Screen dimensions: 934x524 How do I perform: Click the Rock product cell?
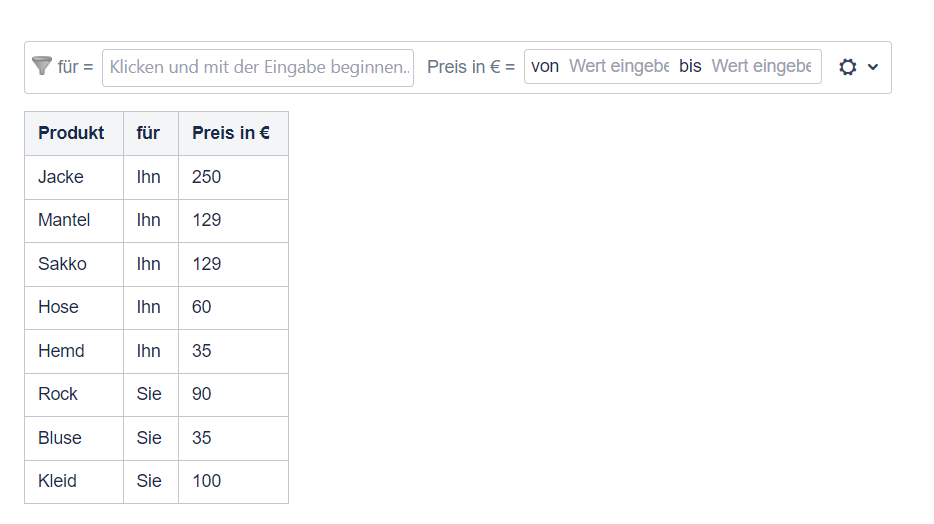58,394
